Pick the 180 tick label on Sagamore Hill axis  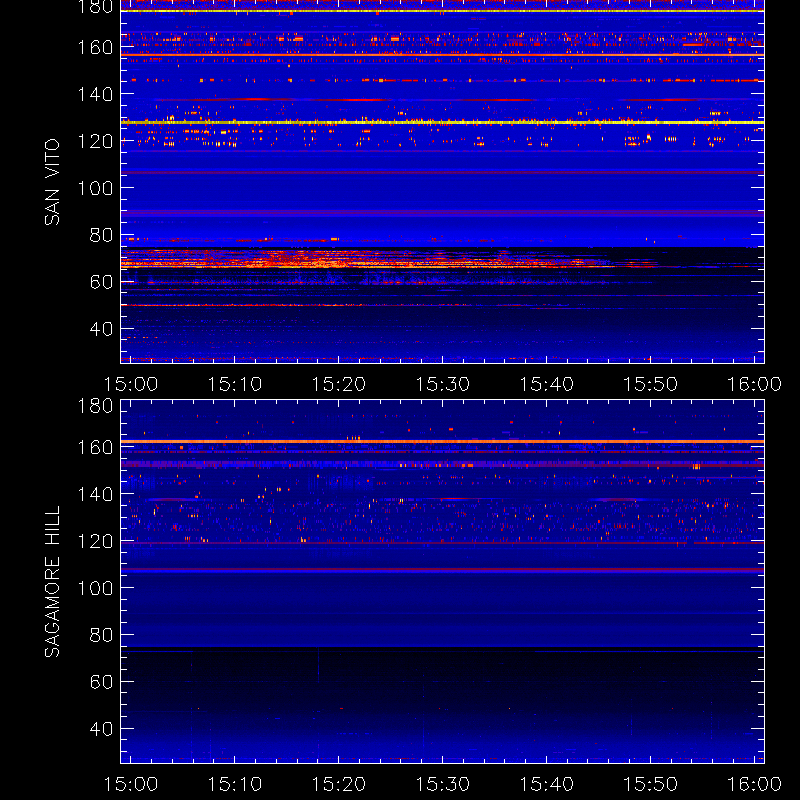(95, 406)
